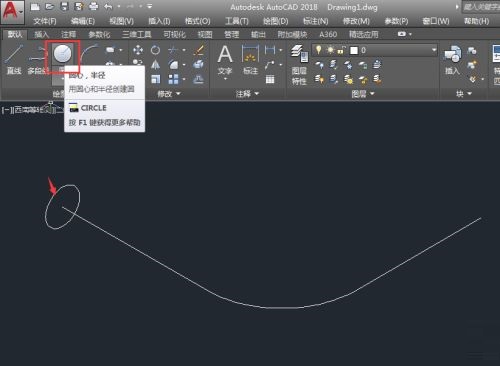Click the Dimension (标注) tool
This screenshot has height=366, width=500.
250,59
